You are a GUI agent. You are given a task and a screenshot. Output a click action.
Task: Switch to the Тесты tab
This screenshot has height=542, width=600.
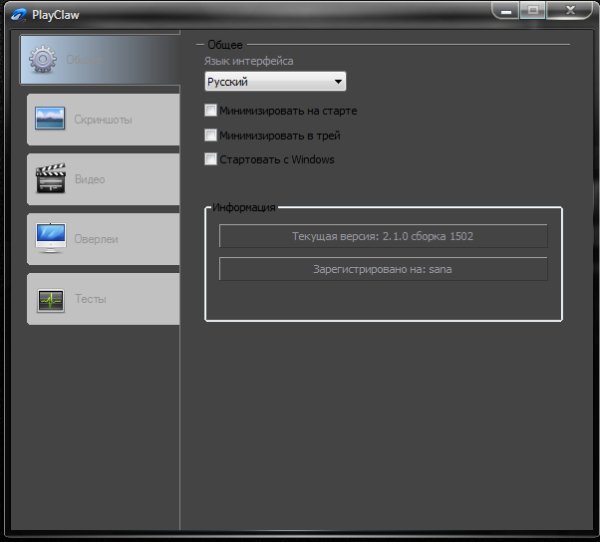click(103, 299)
